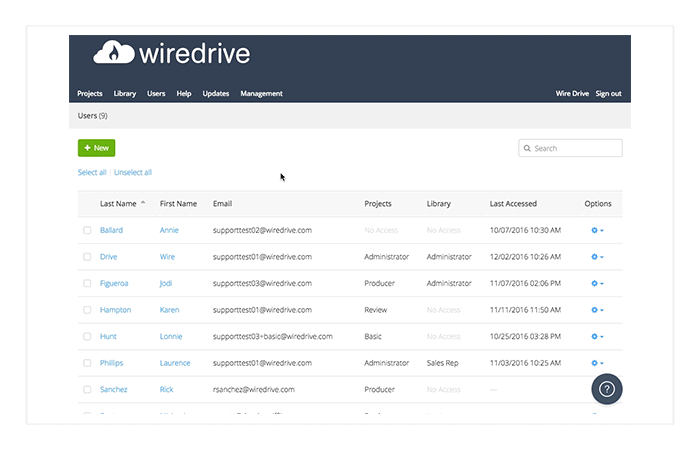Sort by First Name column header
The image size is (700, 450).
coord(178,204)
